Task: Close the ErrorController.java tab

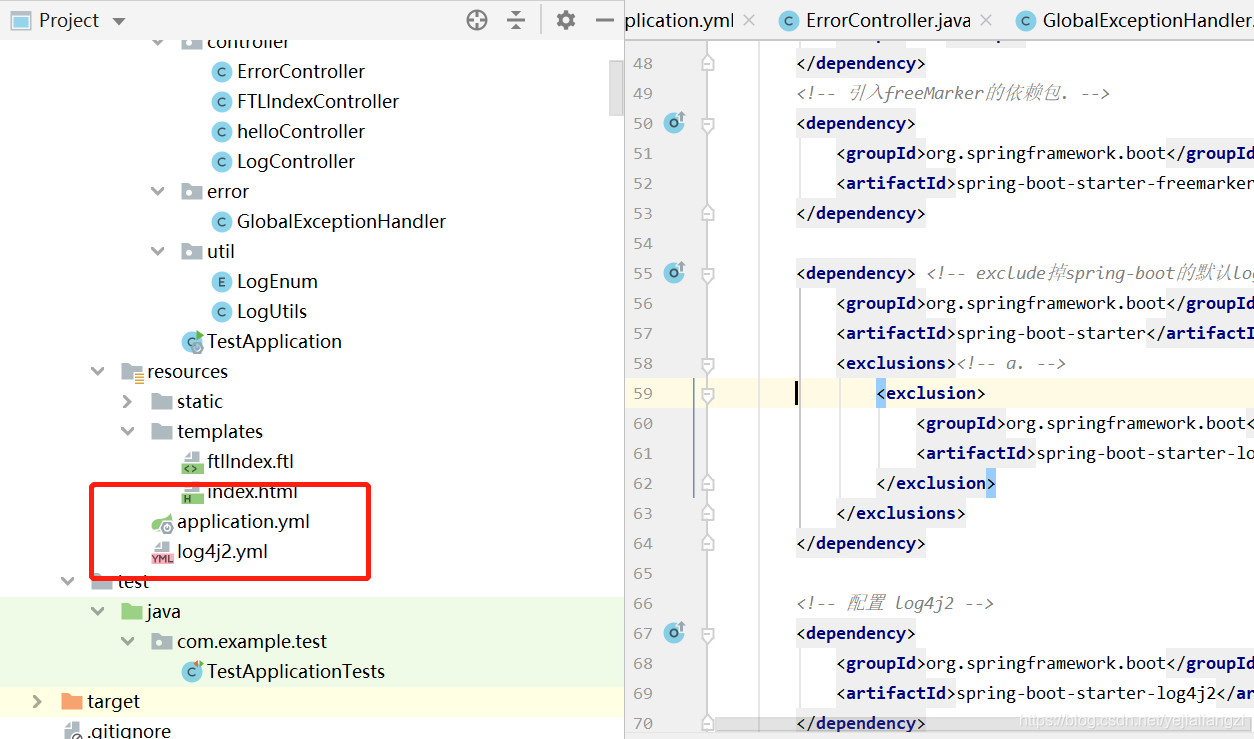Action: [x=987, y=21]
